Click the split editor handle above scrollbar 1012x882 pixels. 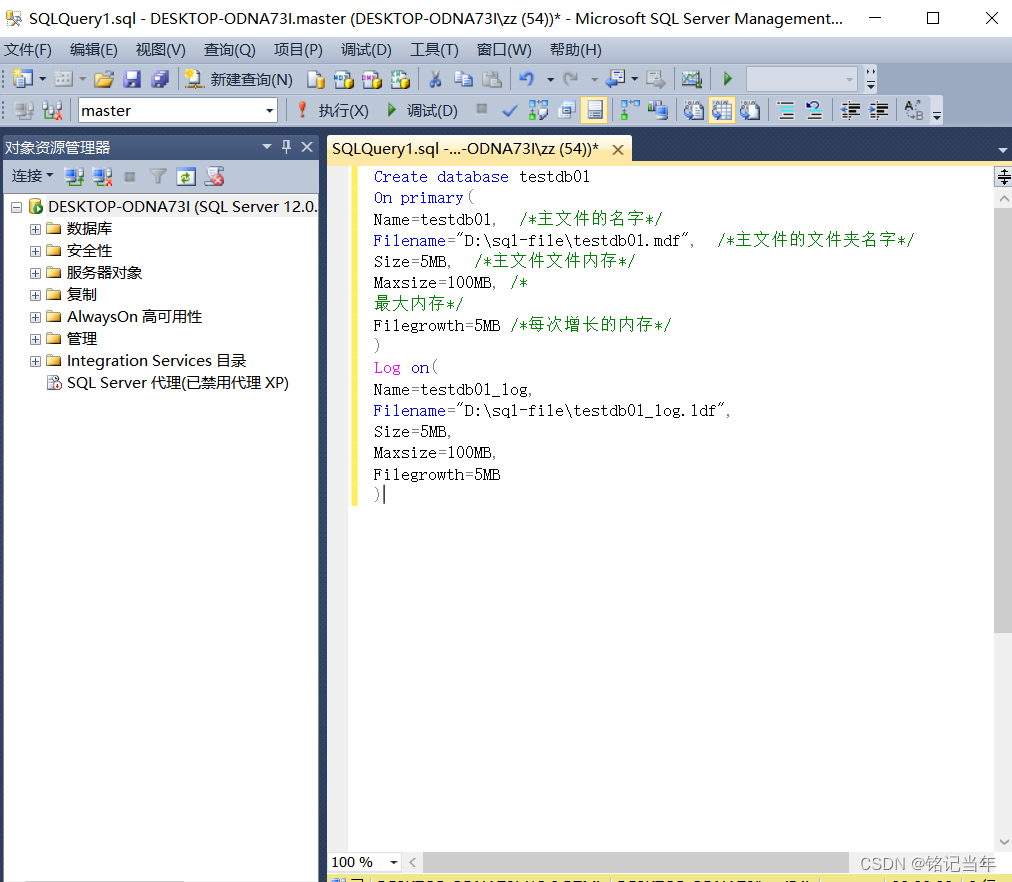coord(1003,176)
